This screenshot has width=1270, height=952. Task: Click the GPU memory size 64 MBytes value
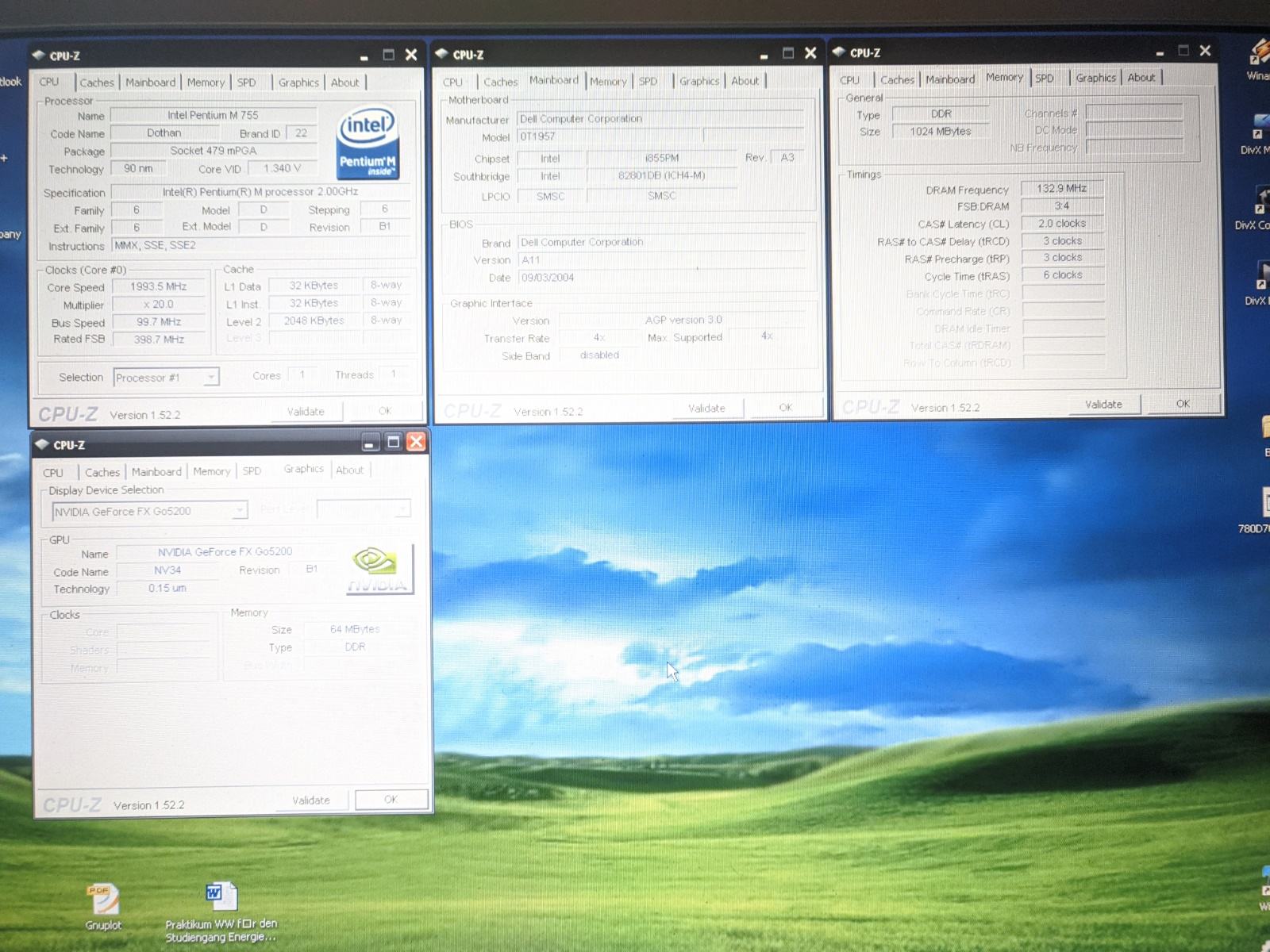pyautogui.click(x=355, y=629)
